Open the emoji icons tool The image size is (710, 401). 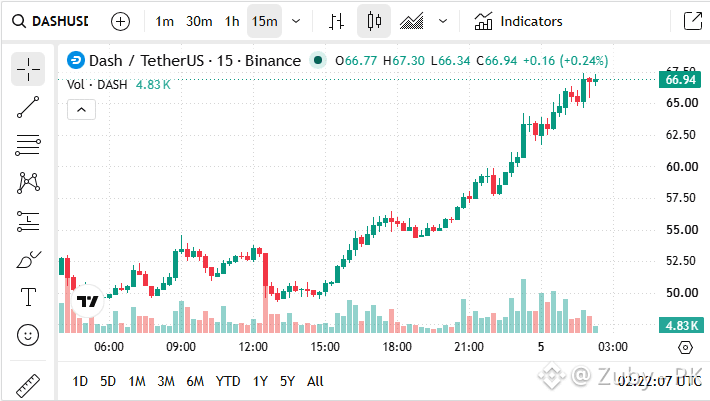coord(28,335)
